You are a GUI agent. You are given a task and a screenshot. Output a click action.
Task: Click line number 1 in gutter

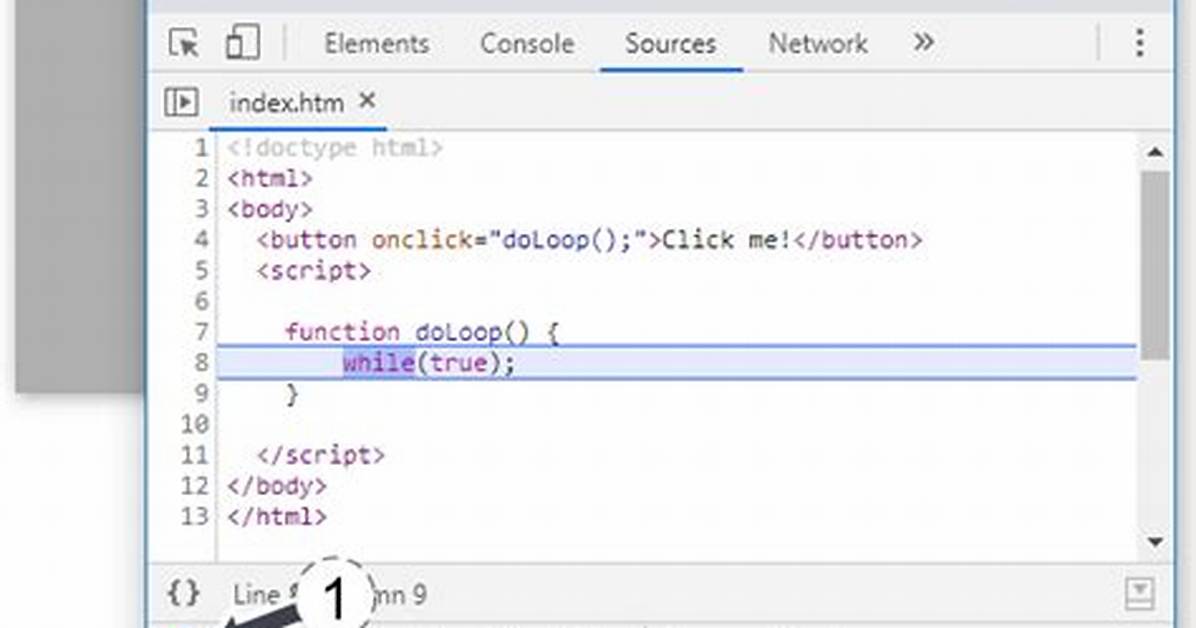[x=201, y=147]
